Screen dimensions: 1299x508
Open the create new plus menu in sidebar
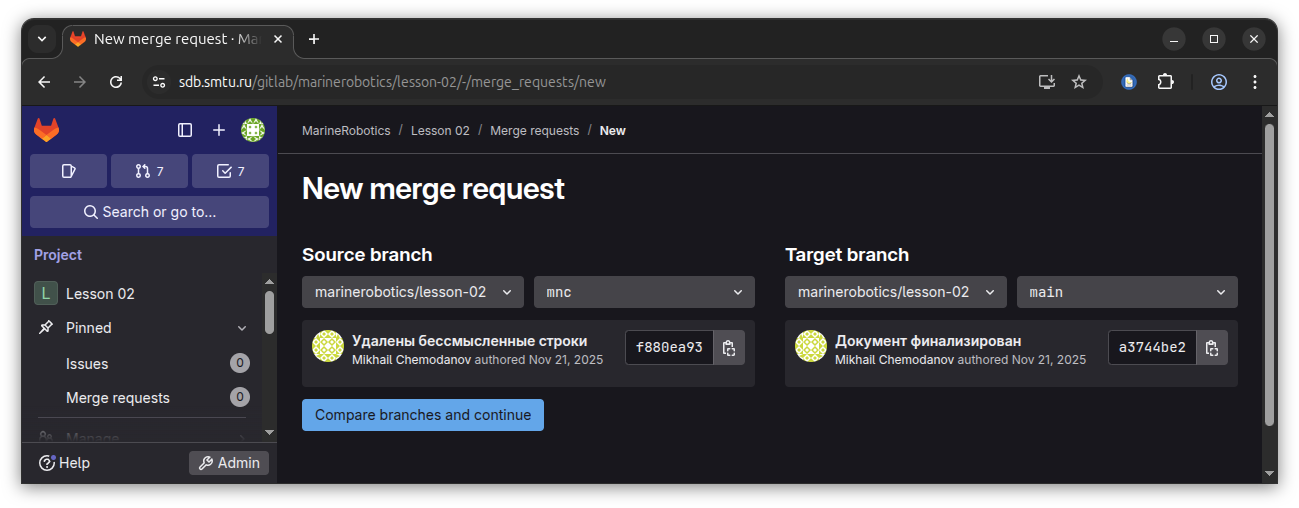click(x=219, y=130)
